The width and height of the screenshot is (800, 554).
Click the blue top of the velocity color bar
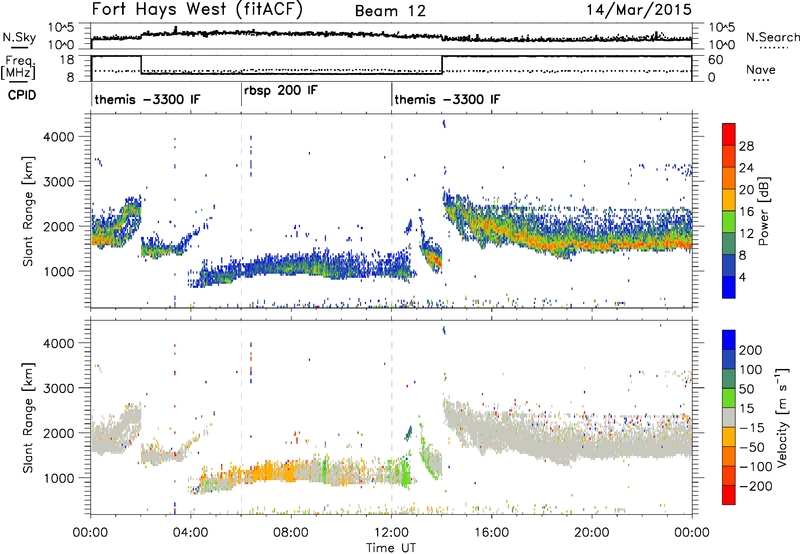pos(729,340)
